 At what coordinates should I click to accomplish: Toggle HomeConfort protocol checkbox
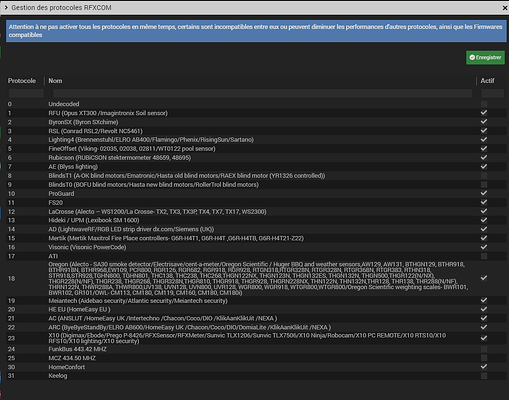click(x=484, y=367)
